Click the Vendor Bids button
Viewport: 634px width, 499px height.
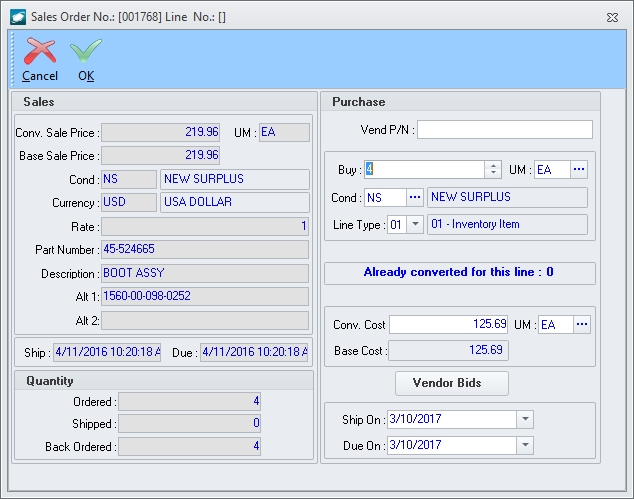pyautogui.click(x=452, y=383)
